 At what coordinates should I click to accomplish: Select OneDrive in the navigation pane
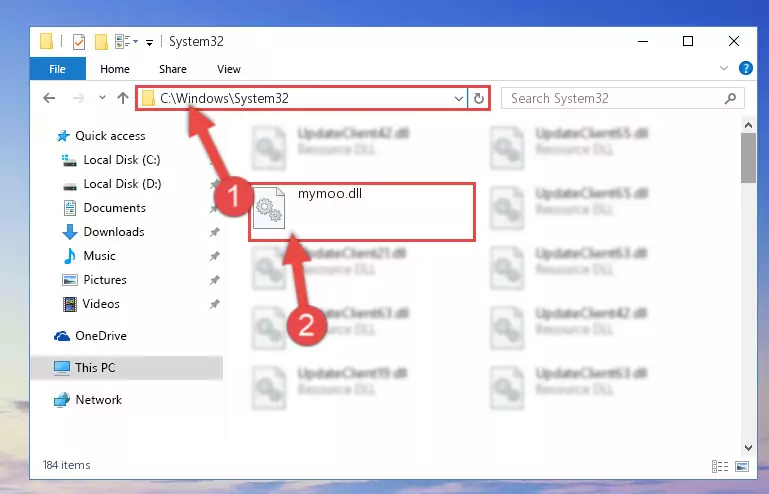click(x=101, y=336)
